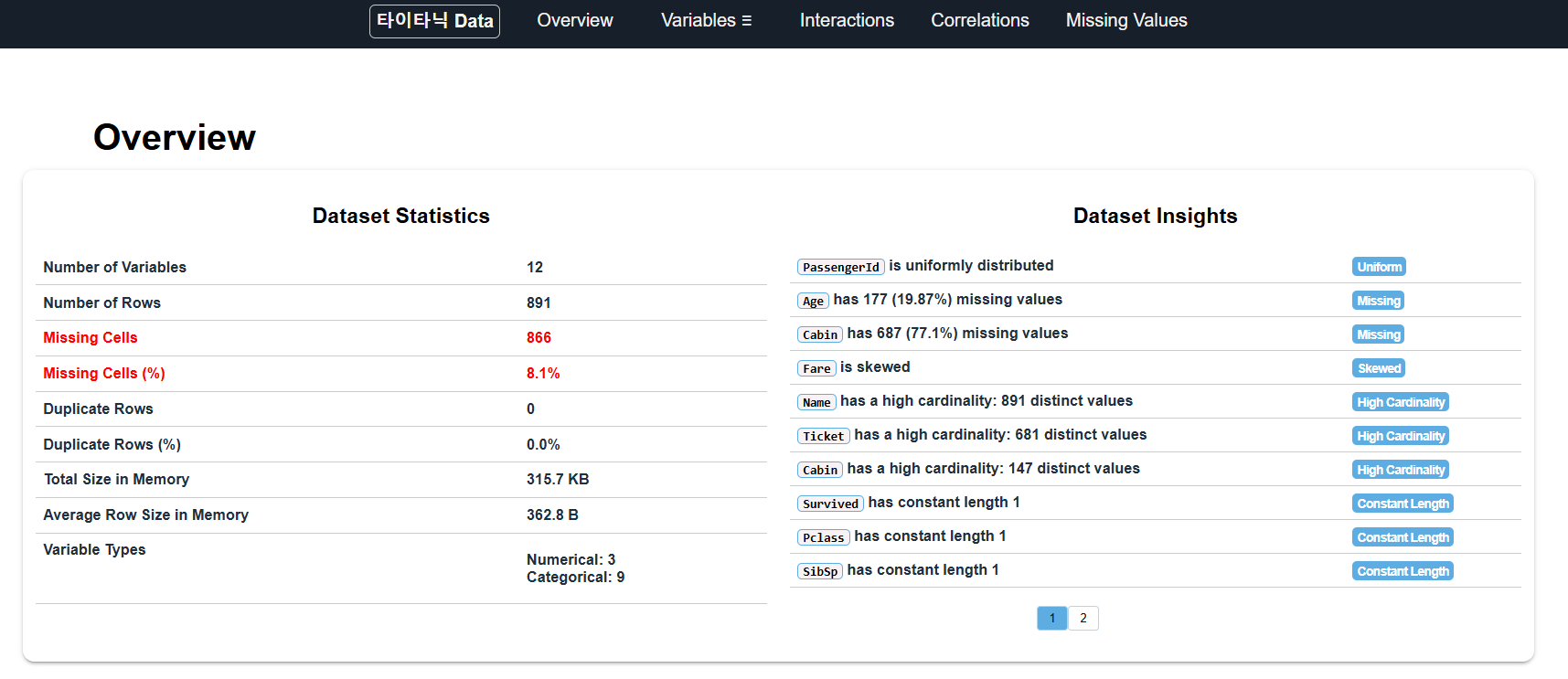Click the Number of Variables label

[x=114, y=267]
